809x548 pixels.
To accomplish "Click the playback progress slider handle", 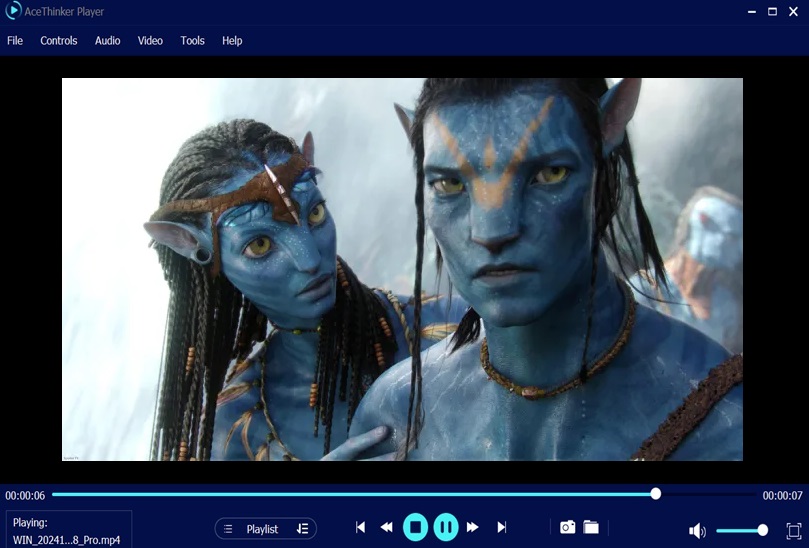I will click(x=656, y=494).
